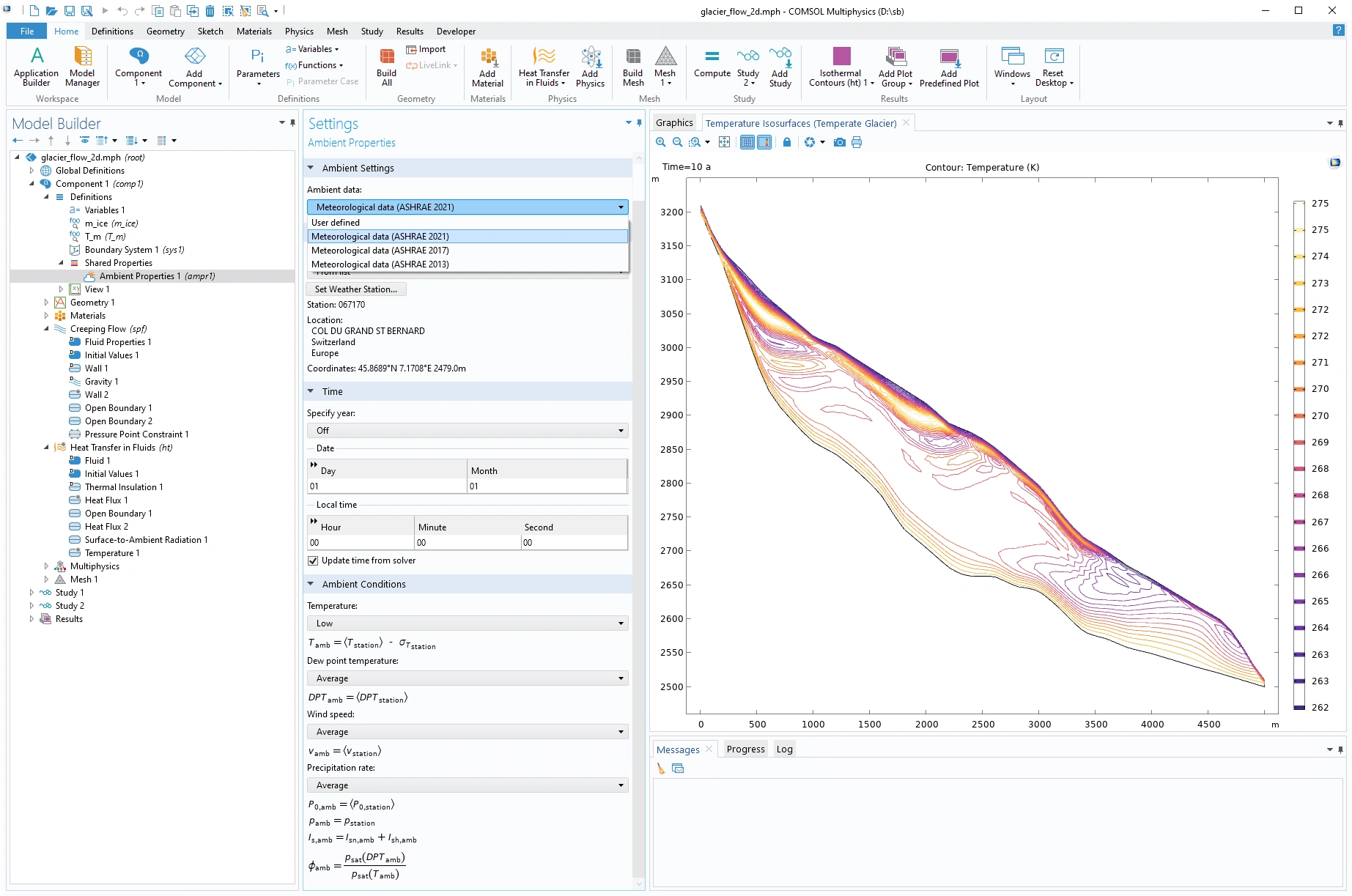Choose the User defined ambient data option
This screenshot has width=1352, height=896.
[336, 223]
